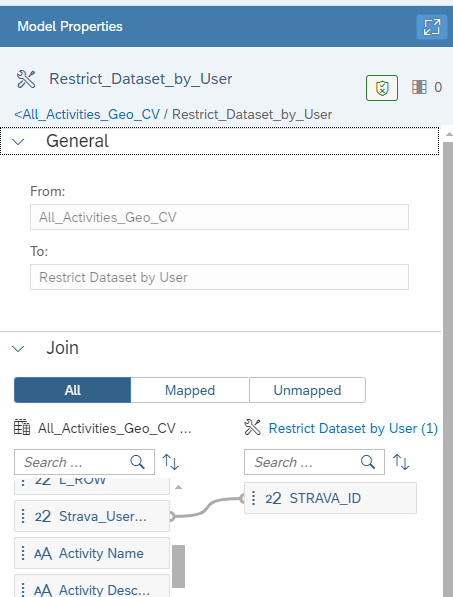Click the table icon beside All_Activities_Geo_CV
The image size is (453, 597).
tap(22, 428)
